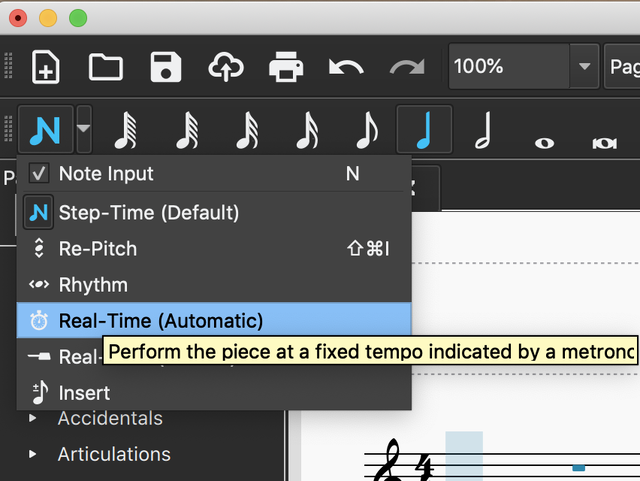Print the score using the printer icon
Viewport: 640px width, 481px height.
point(286,67)
